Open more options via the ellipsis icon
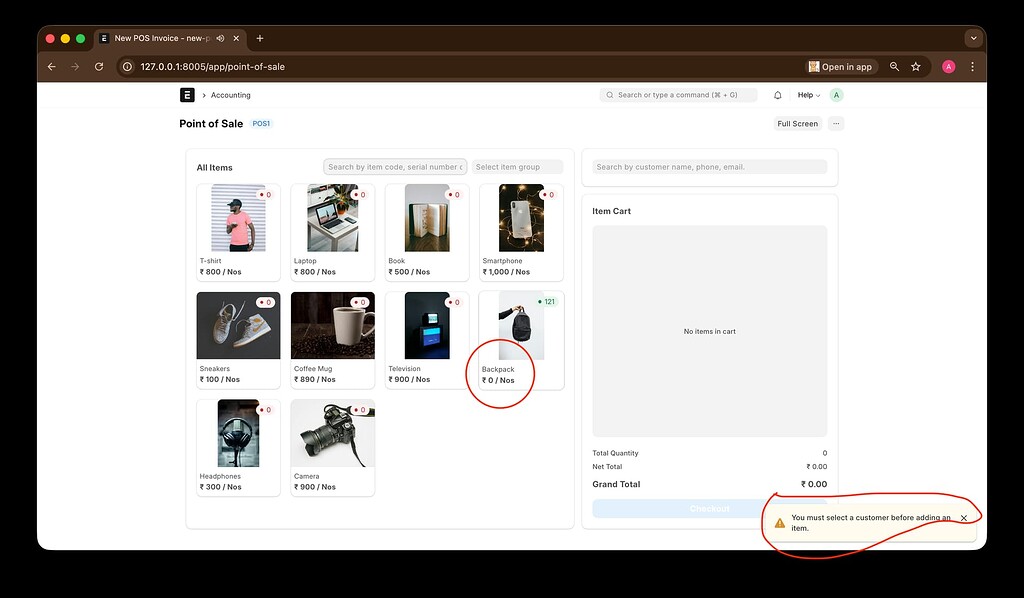 pyautogui.click(x=836, y=123)
